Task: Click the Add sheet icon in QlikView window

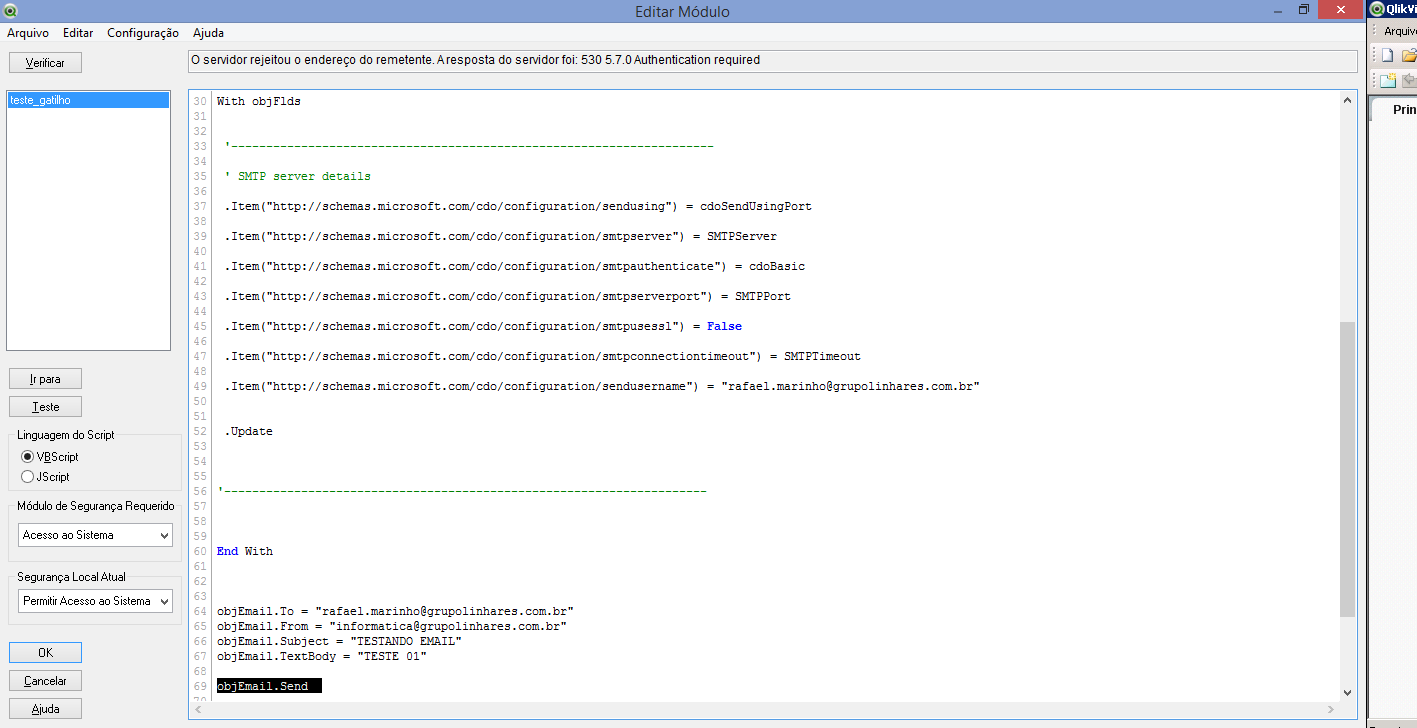Action: tap(1388, 81)
